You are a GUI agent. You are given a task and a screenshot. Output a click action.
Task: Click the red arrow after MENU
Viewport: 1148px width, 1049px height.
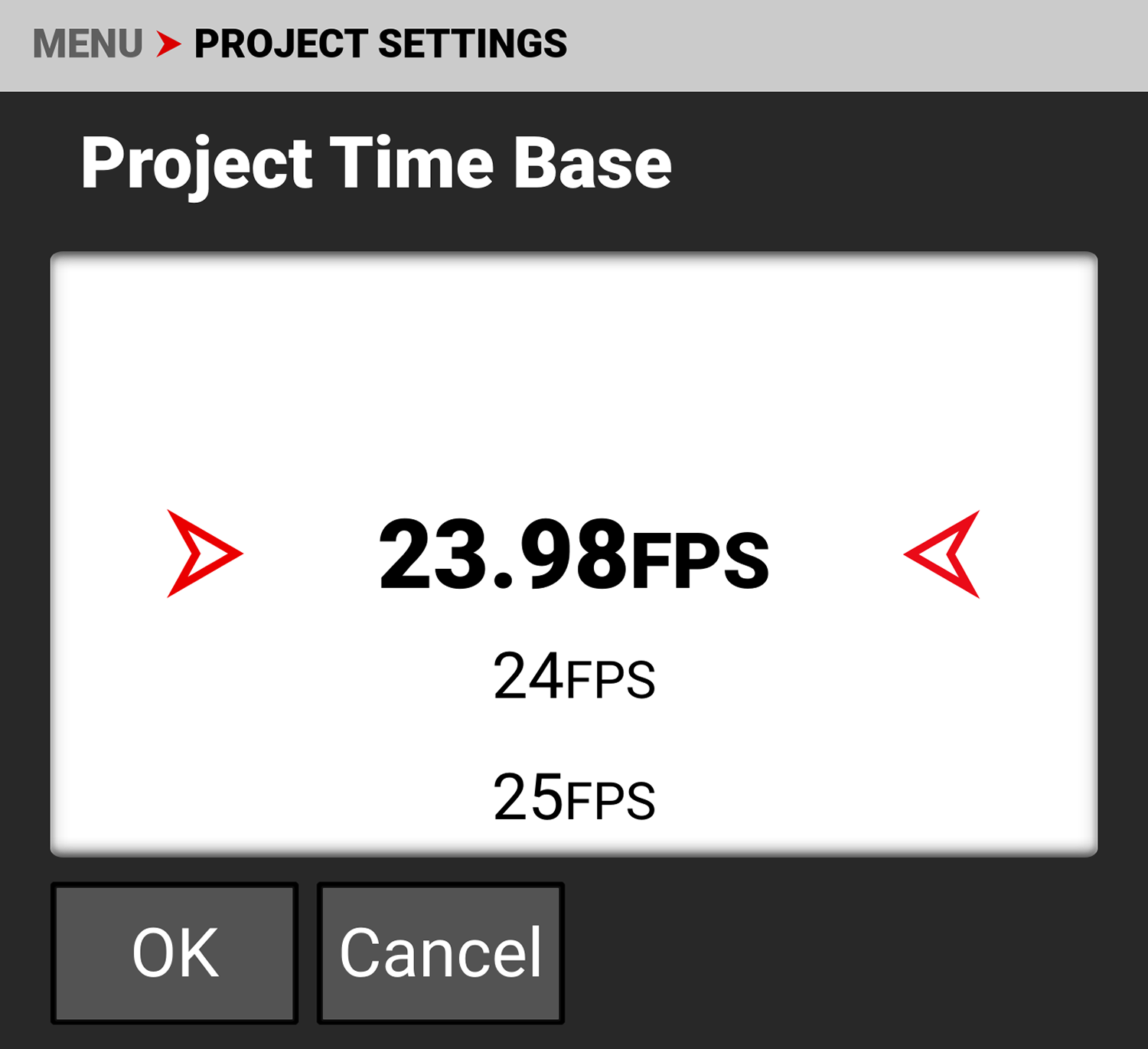(x=170, y=44)
